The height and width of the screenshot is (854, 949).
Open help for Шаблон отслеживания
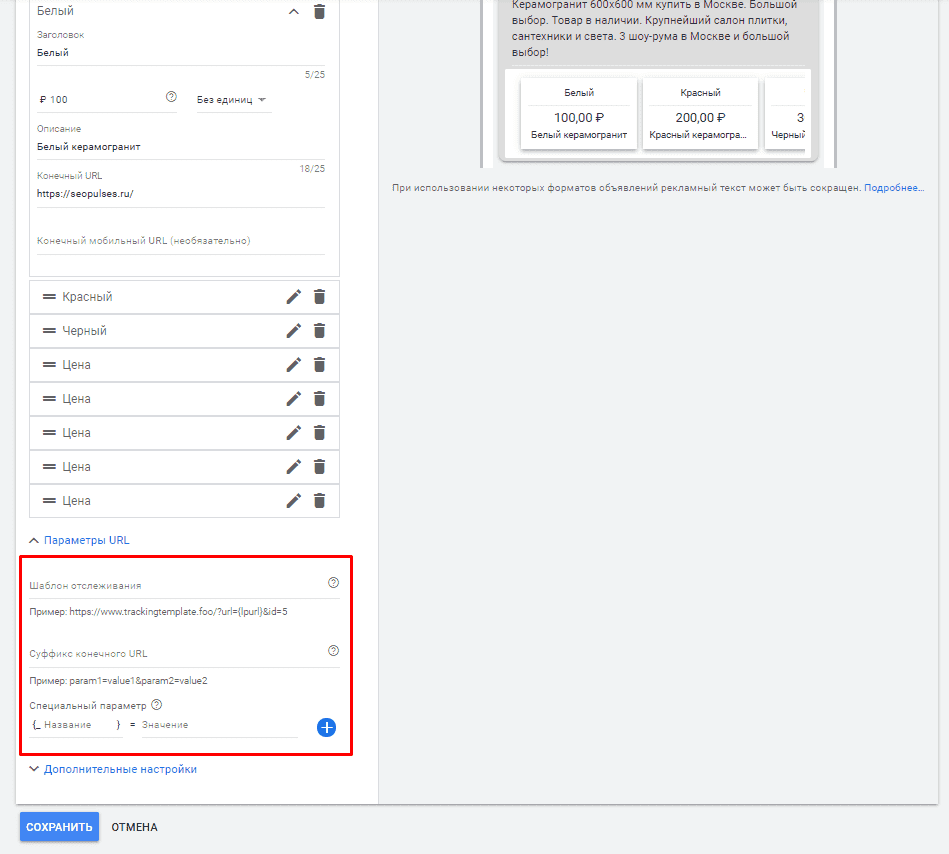pyautogui.click(x=333, y=583)
